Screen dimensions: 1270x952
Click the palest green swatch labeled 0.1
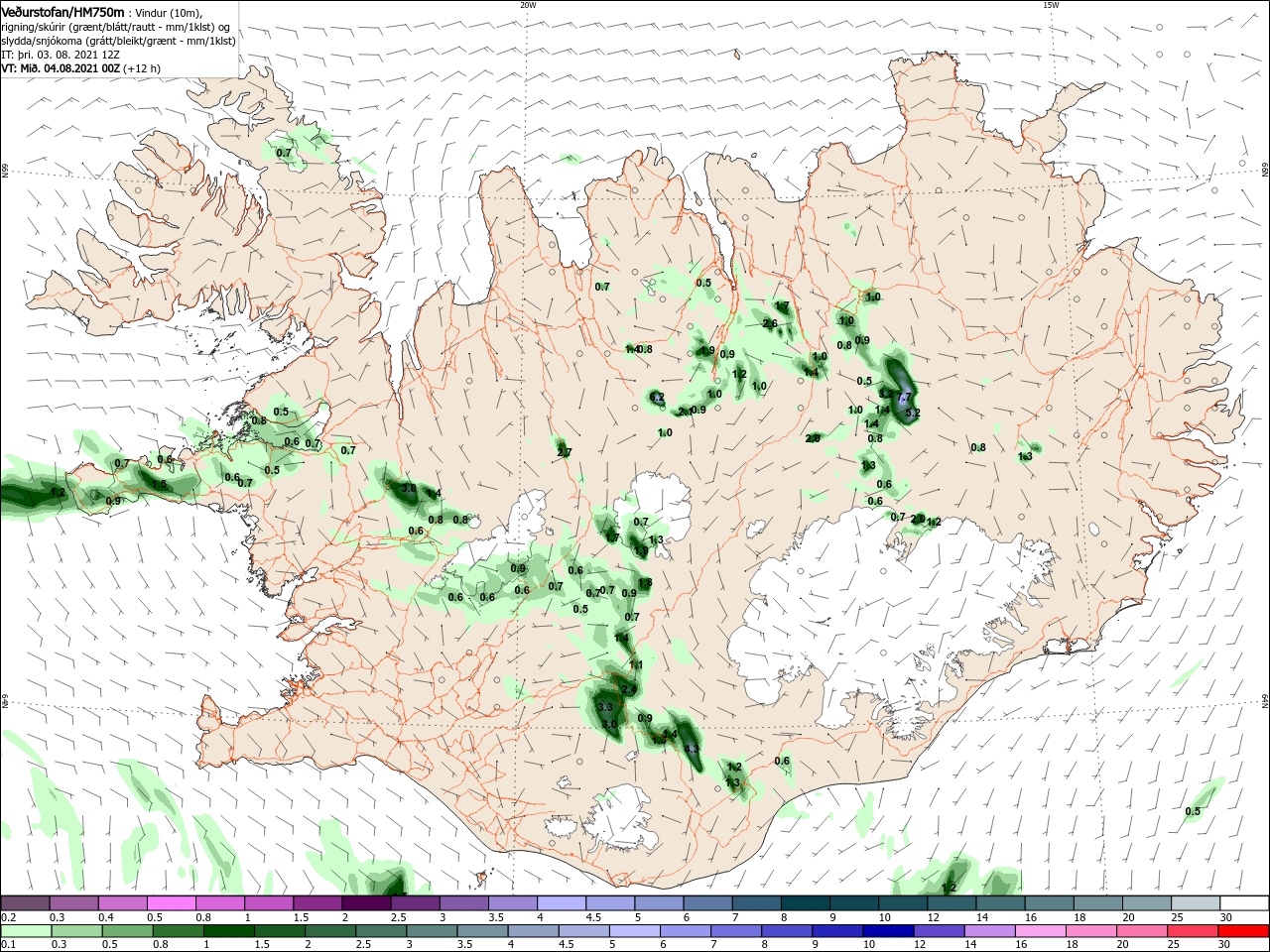point(26,931)
